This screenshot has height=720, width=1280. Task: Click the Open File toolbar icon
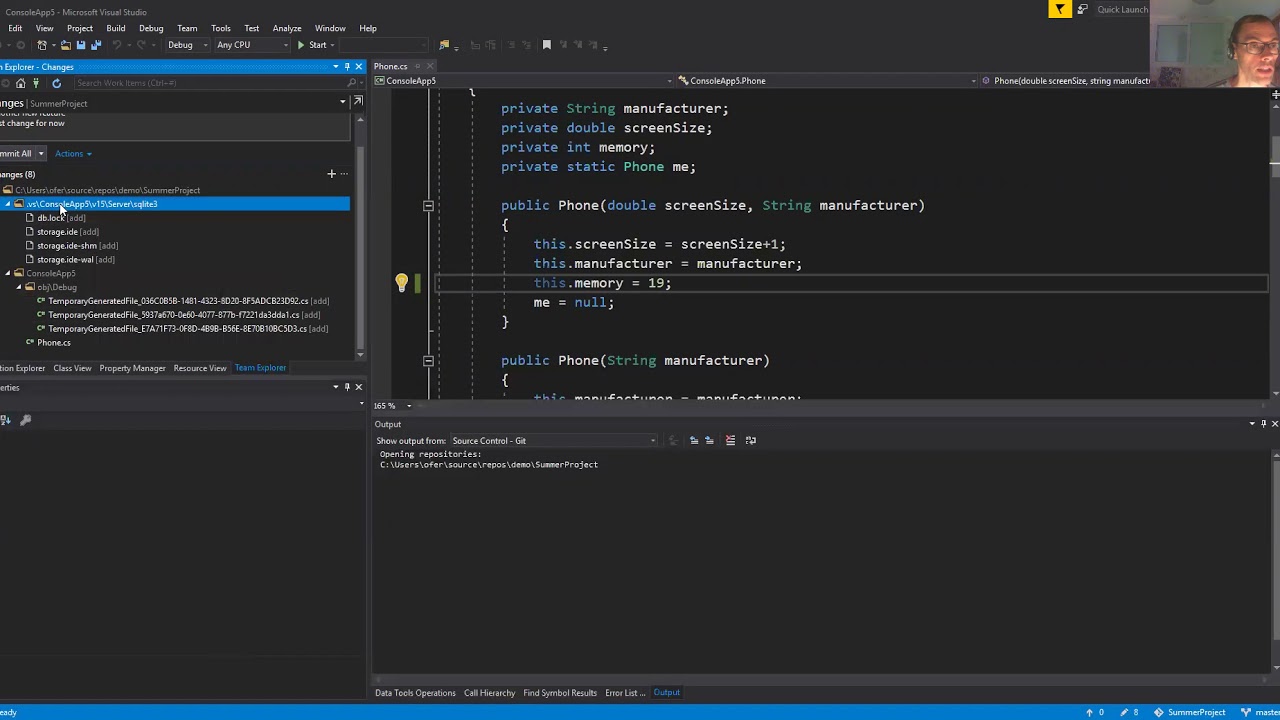(66, 45)
